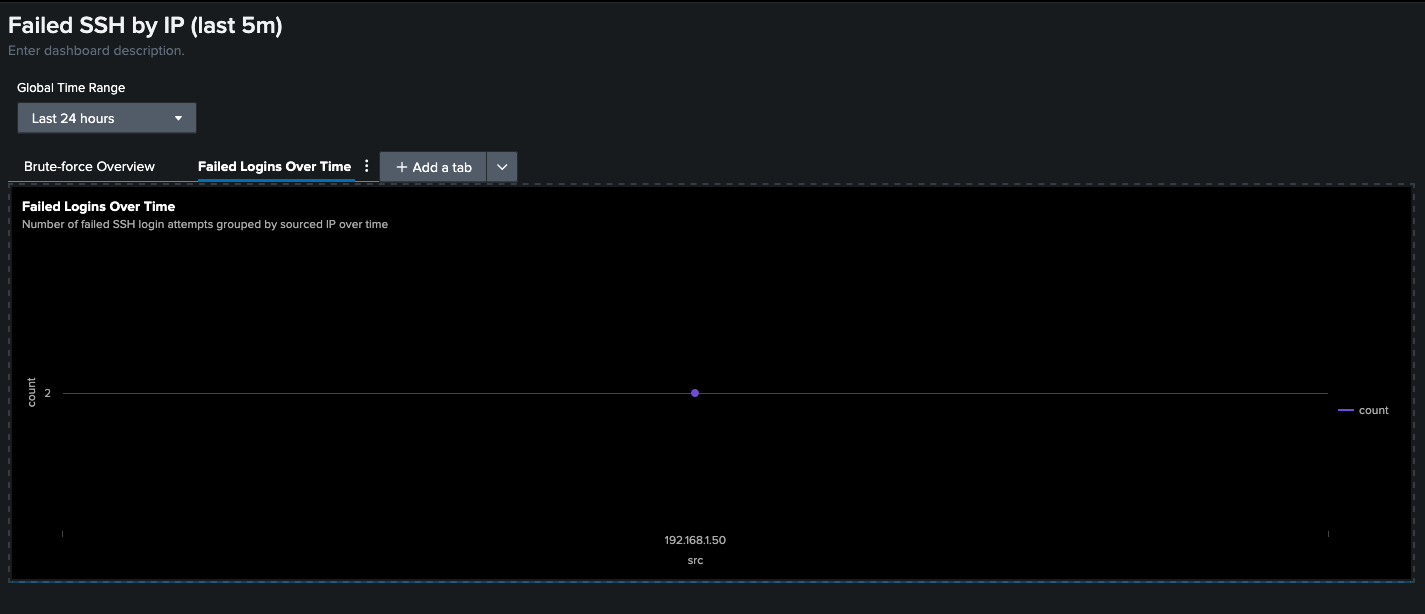The height and width of the screenshot is (614, 1425).
Task: Click the y-axis tick value 2
Action: [47, 393]
